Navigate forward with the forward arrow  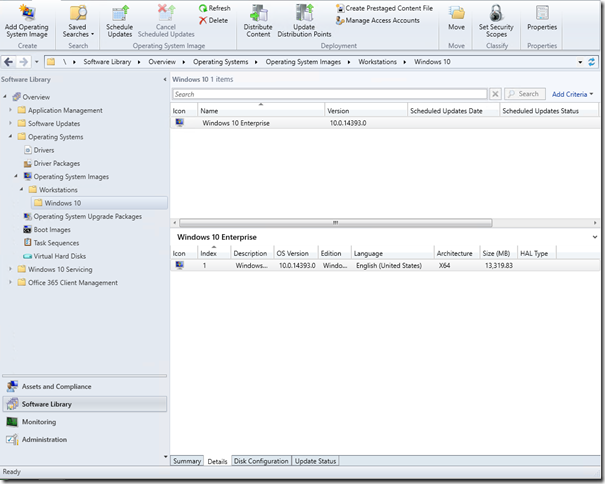coord(23,62)
